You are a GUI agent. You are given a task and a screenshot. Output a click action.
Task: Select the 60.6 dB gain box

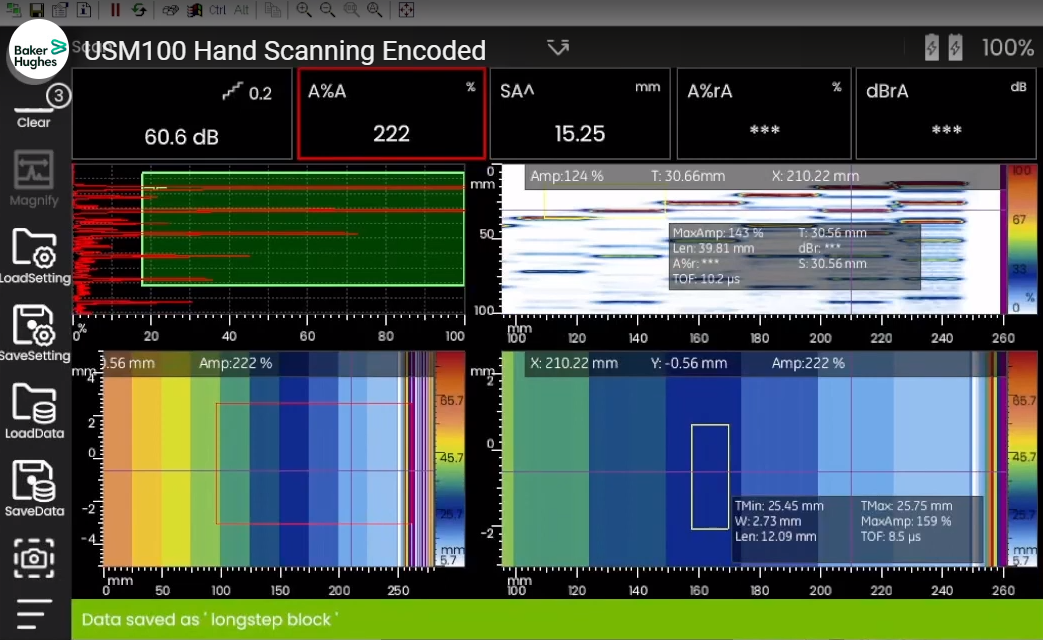pos(182,114)
